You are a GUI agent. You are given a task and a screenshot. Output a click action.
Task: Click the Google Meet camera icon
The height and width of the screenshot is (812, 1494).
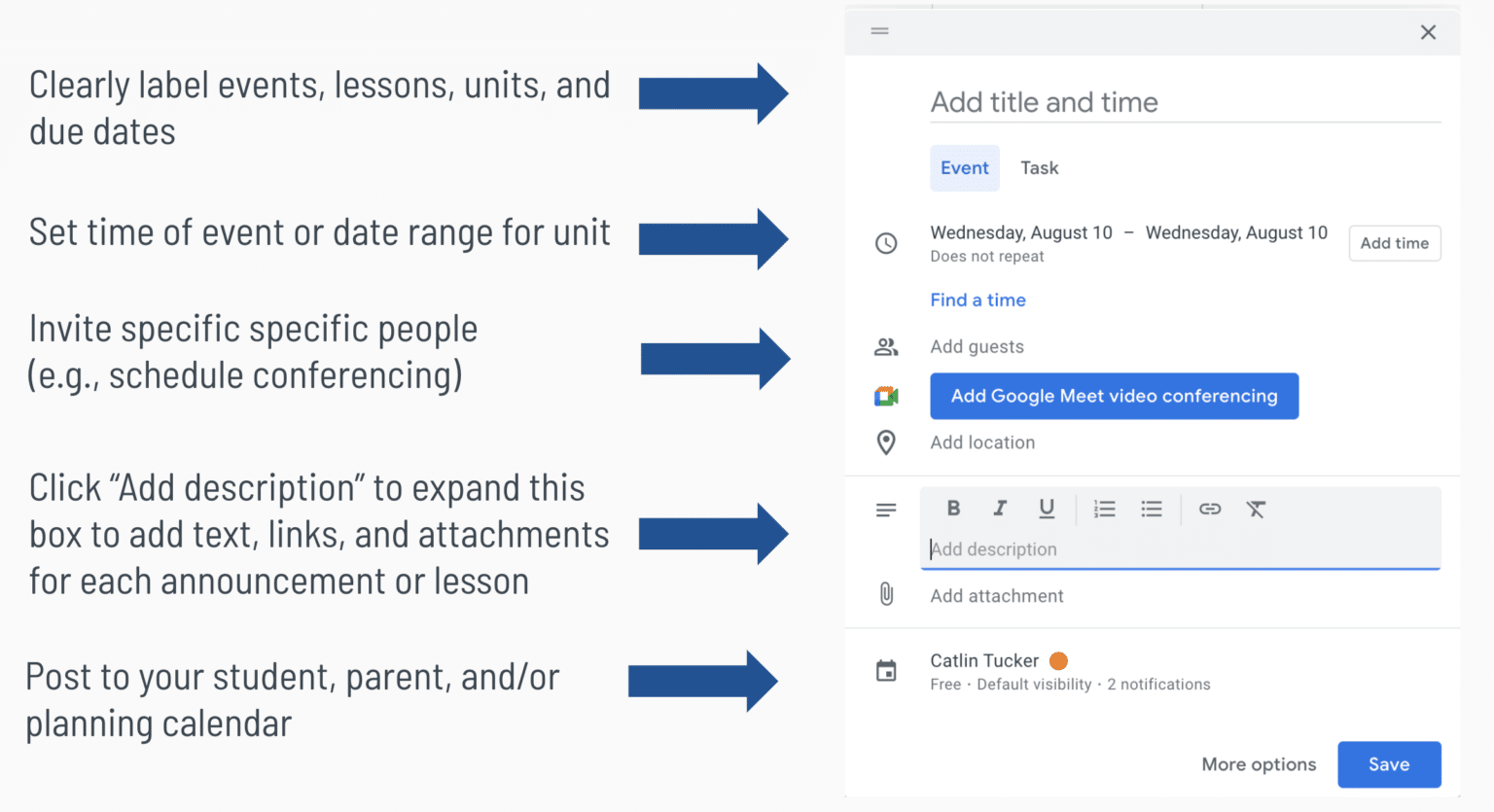[886, 396]
